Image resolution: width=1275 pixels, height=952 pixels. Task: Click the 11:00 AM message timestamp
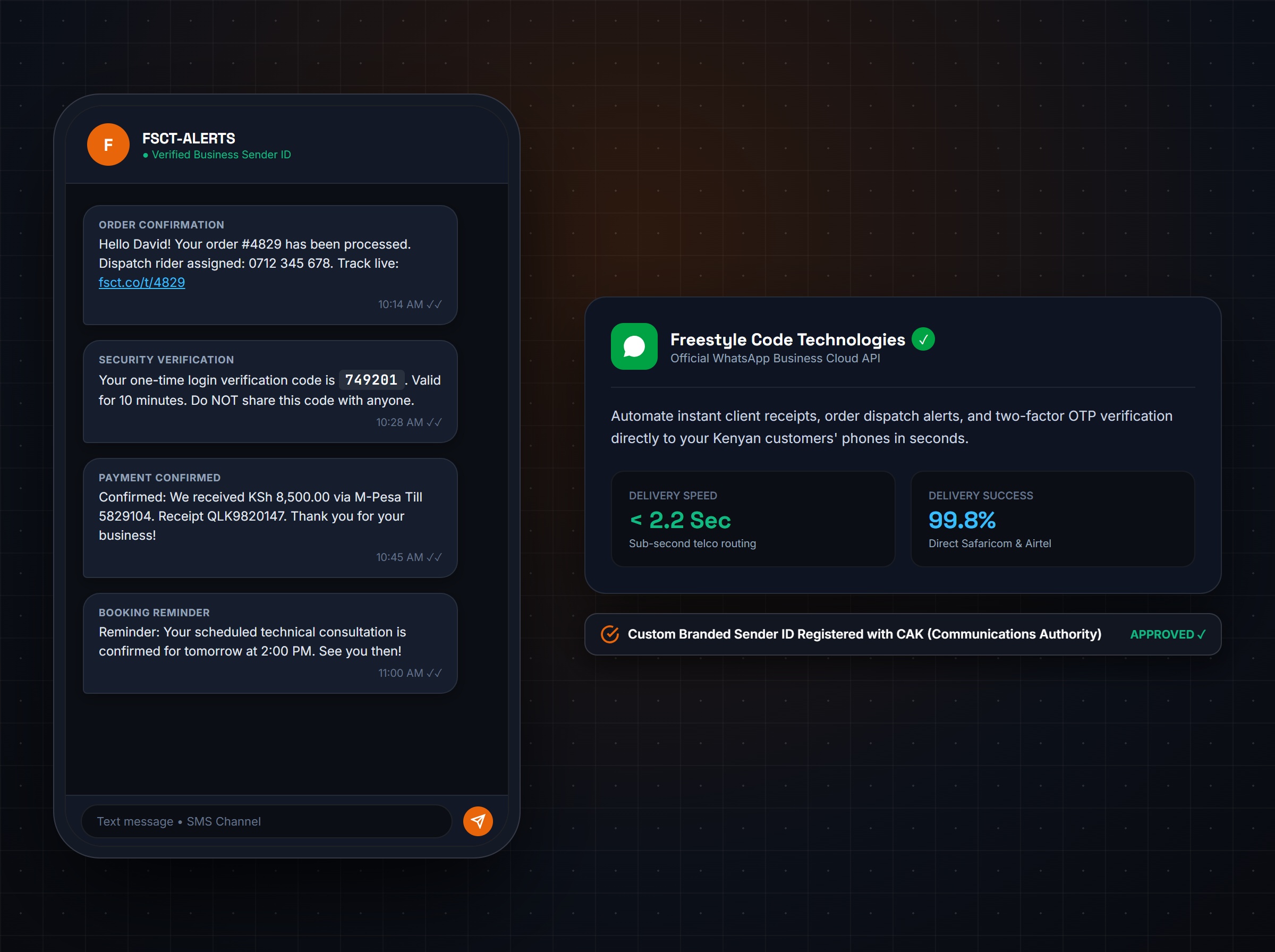tap(401, 673)
